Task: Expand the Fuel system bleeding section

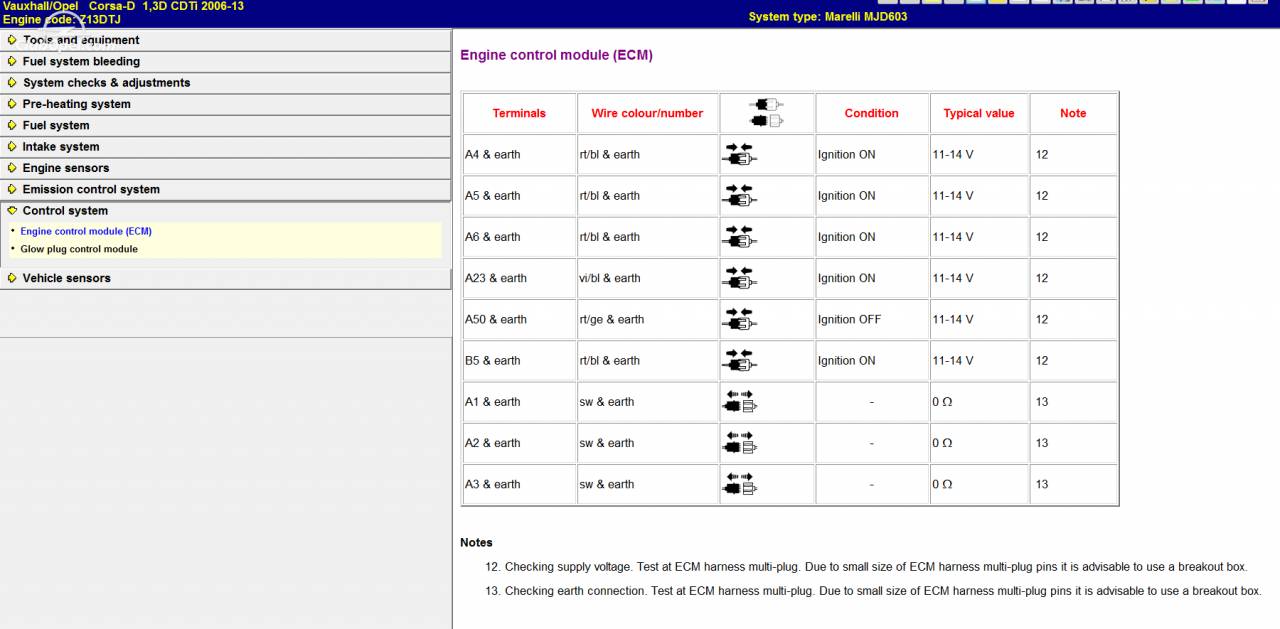Action: click(225, 61)
